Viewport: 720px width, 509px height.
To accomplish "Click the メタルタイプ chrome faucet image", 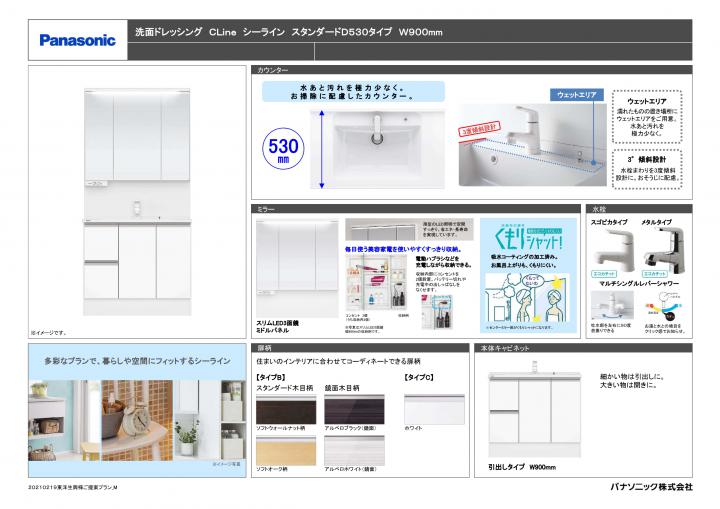I will pos(664,250).
